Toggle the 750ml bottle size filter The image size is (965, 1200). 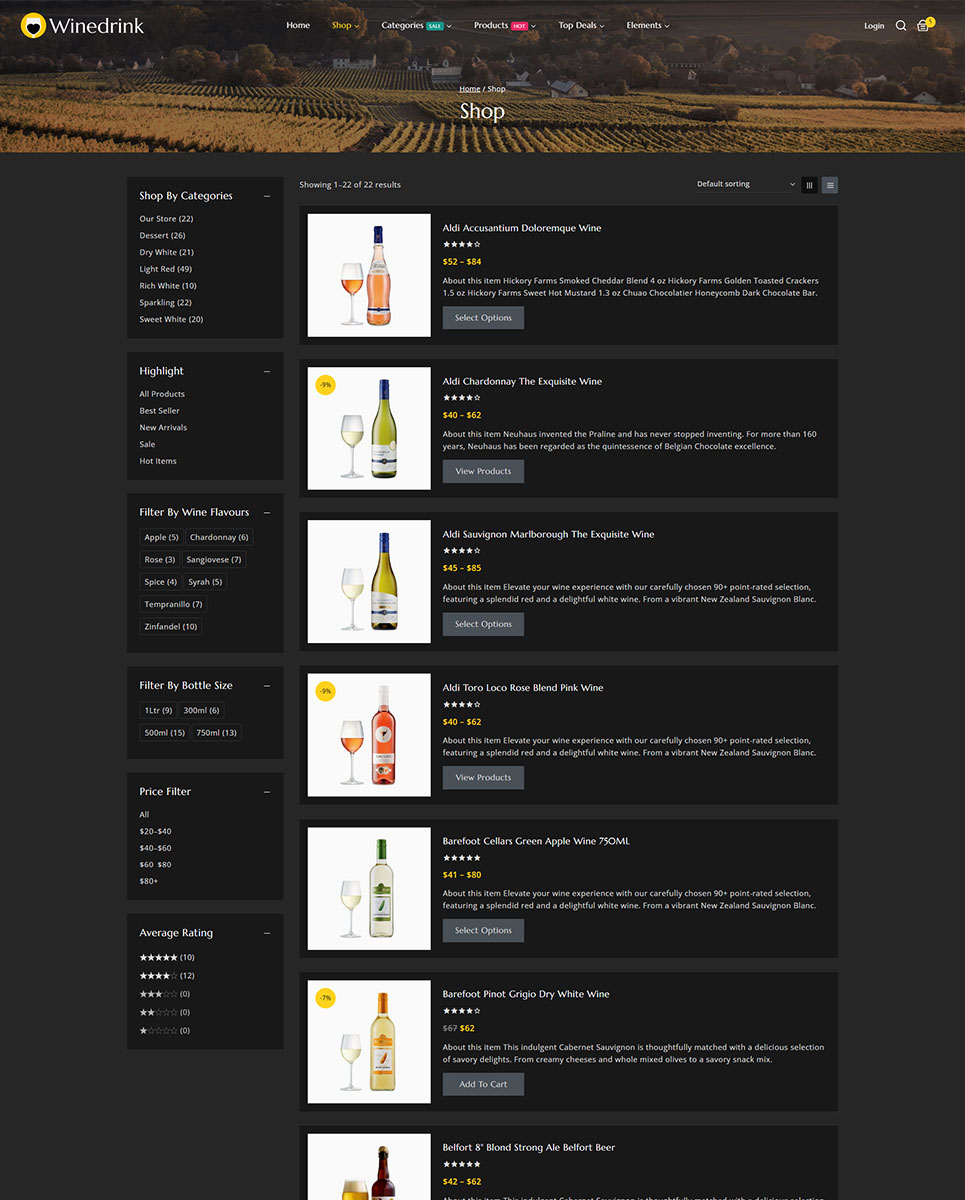pos(216,733)
